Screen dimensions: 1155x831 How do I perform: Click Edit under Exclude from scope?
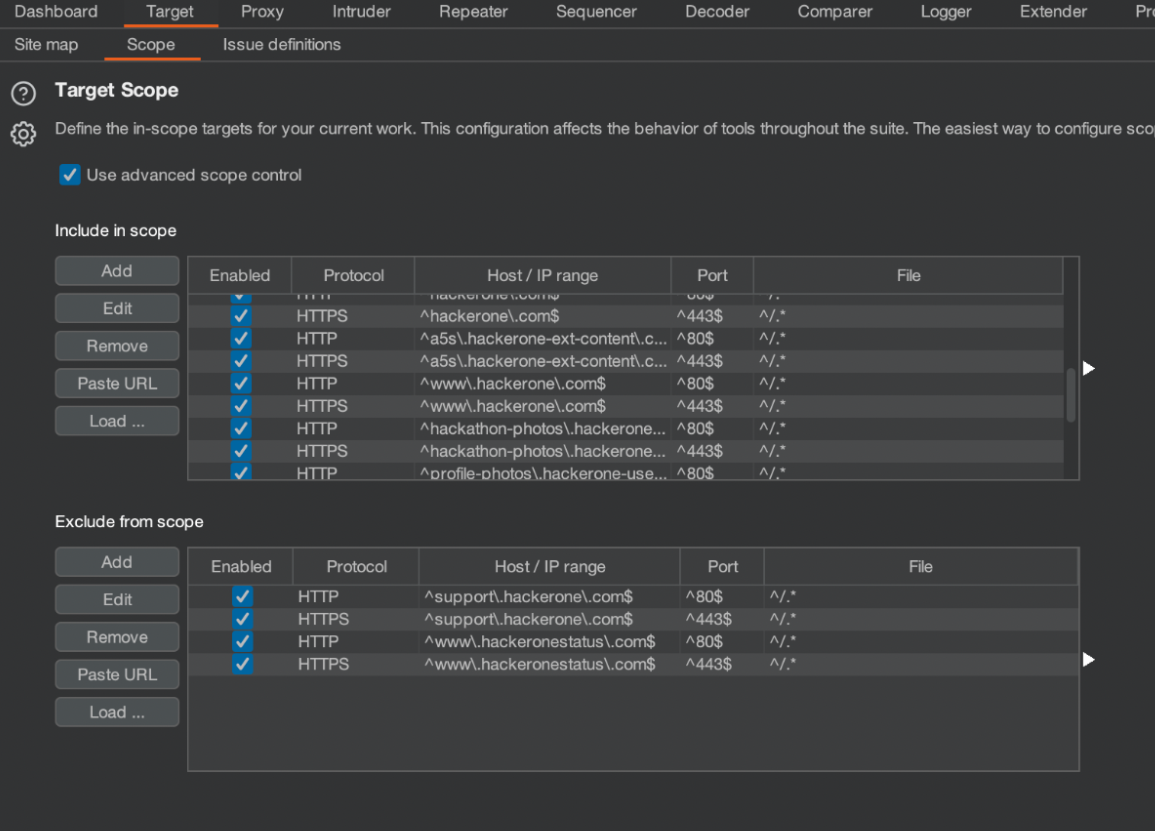pos(117,600)
